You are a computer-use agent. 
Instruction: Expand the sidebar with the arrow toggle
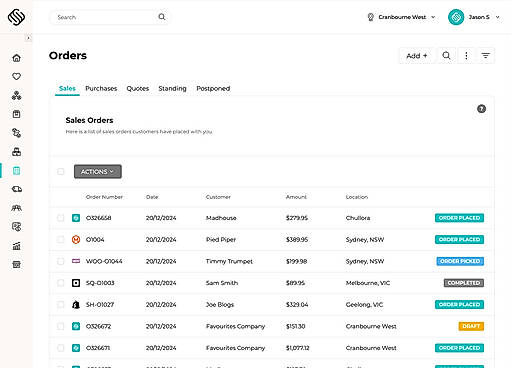click(x=28, y=38)
